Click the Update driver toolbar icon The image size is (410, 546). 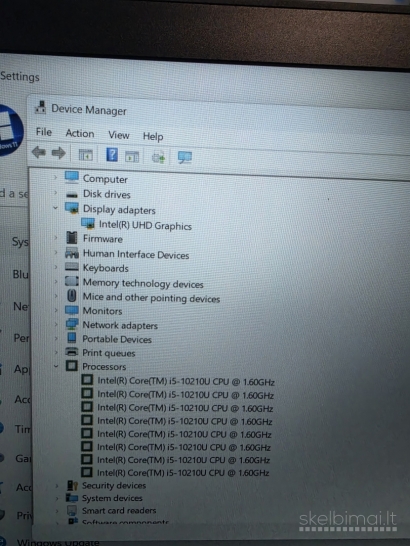point(158,157)
